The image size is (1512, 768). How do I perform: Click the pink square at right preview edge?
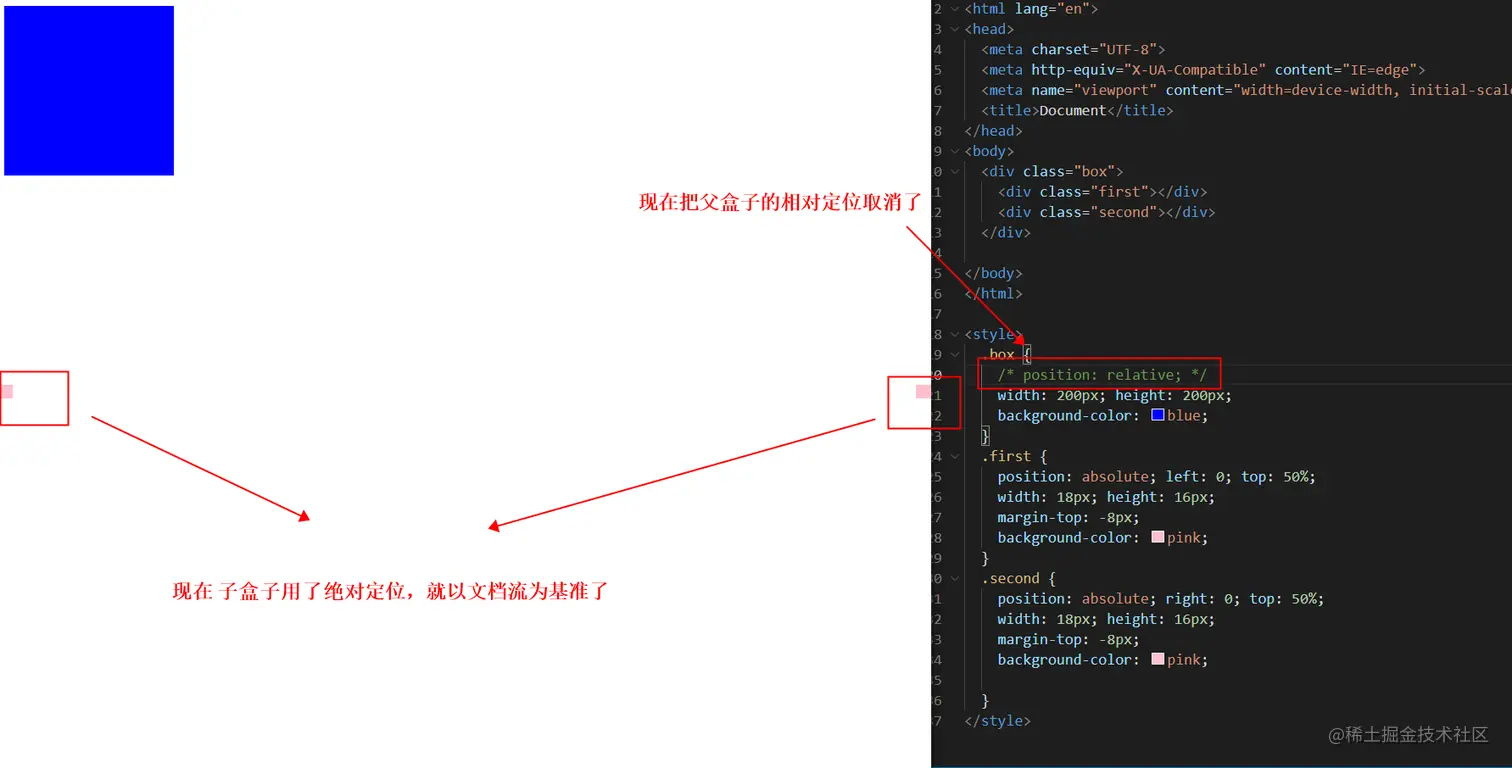923,391
